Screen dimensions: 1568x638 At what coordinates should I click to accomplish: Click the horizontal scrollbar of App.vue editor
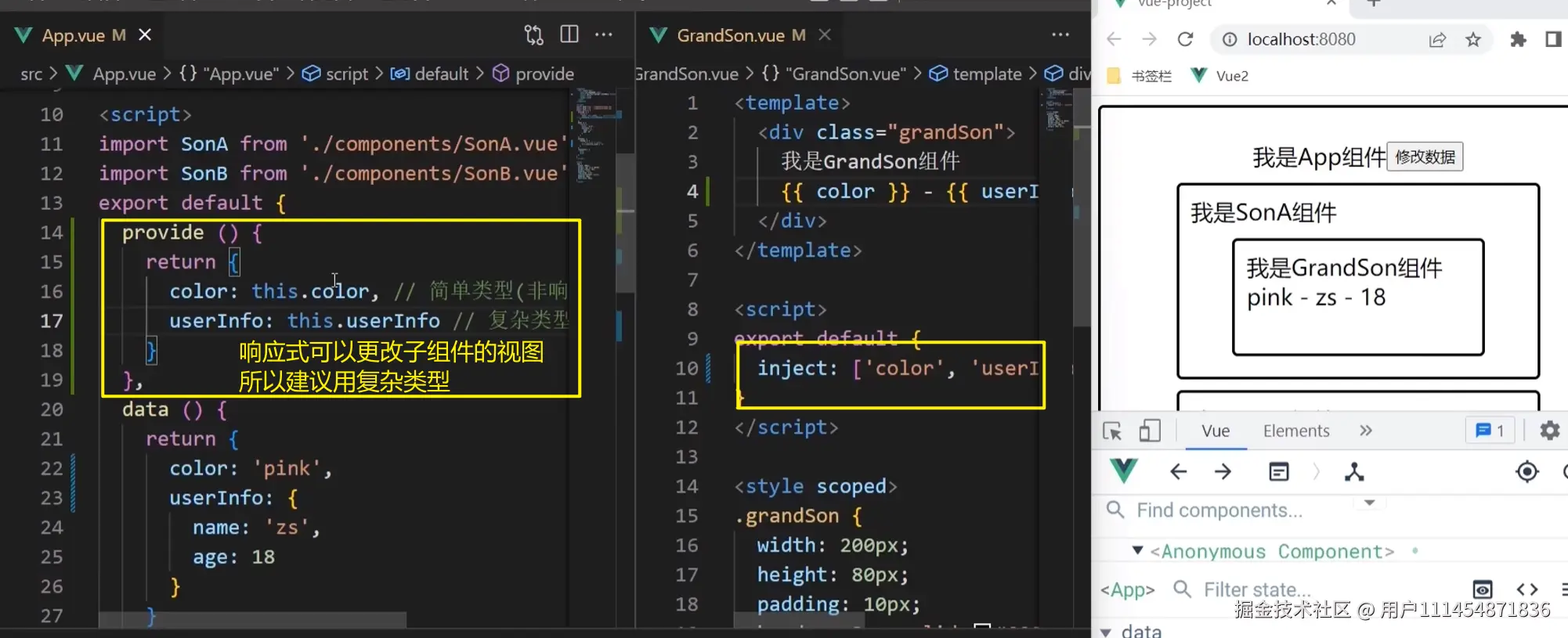click(x=252, y=620)
